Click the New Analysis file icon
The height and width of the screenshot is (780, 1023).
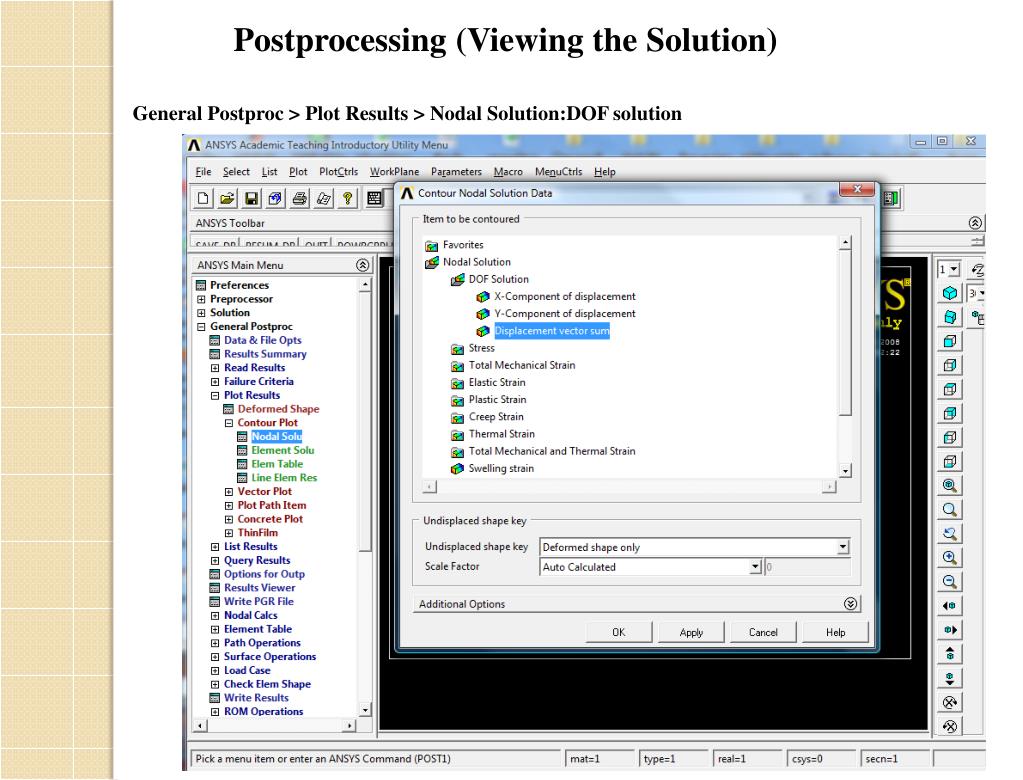[203, 198]
